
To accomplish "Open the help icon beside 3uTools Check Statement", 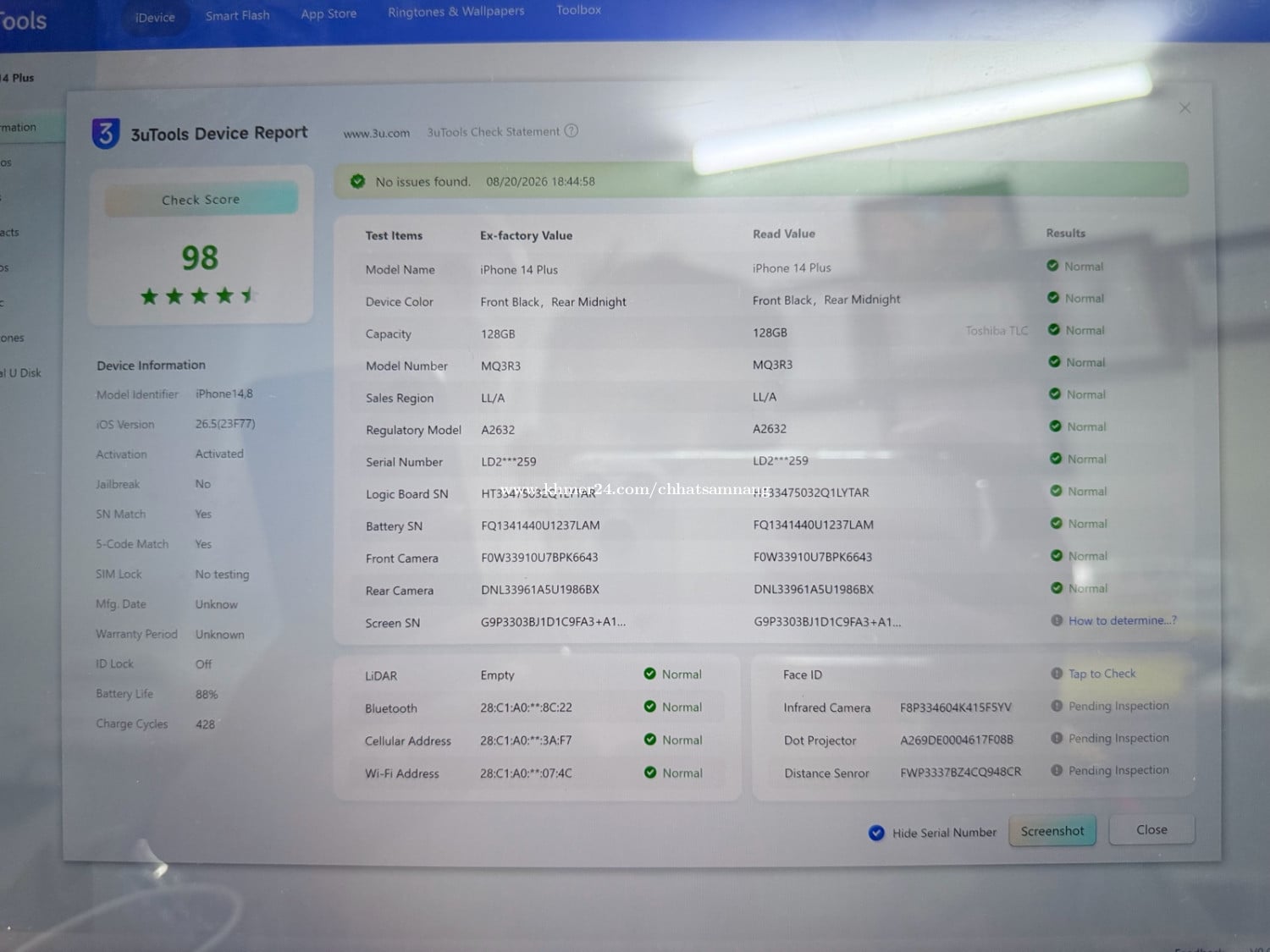I will (x=571, y=131).
